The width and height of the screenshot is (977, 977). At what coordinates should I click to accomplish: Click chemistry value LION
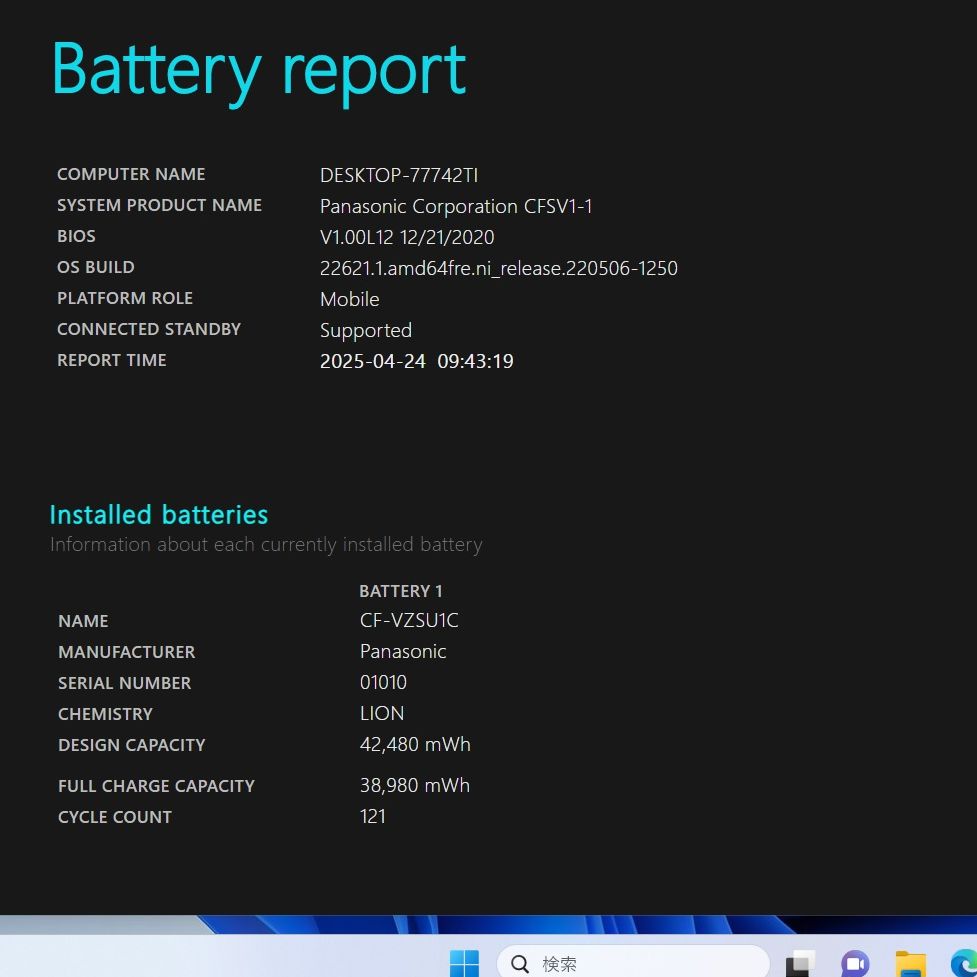[382, 713]
